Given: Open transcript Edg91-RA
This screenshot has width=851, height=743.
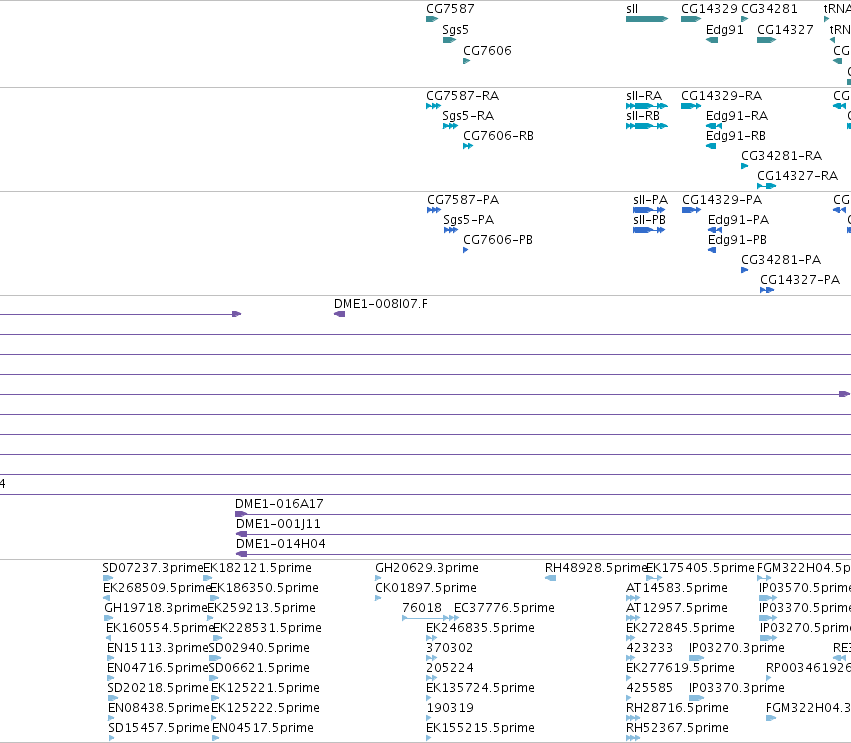Looking at the screenshot, I should 736,116.
